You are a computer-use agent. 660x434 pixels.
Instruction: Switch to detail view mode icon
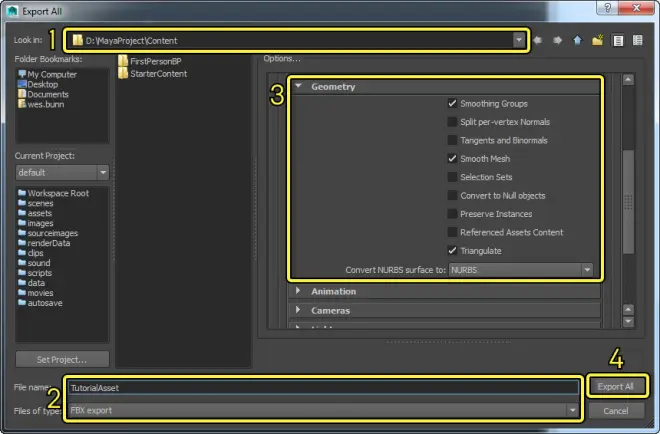click(x=638, y=41)
